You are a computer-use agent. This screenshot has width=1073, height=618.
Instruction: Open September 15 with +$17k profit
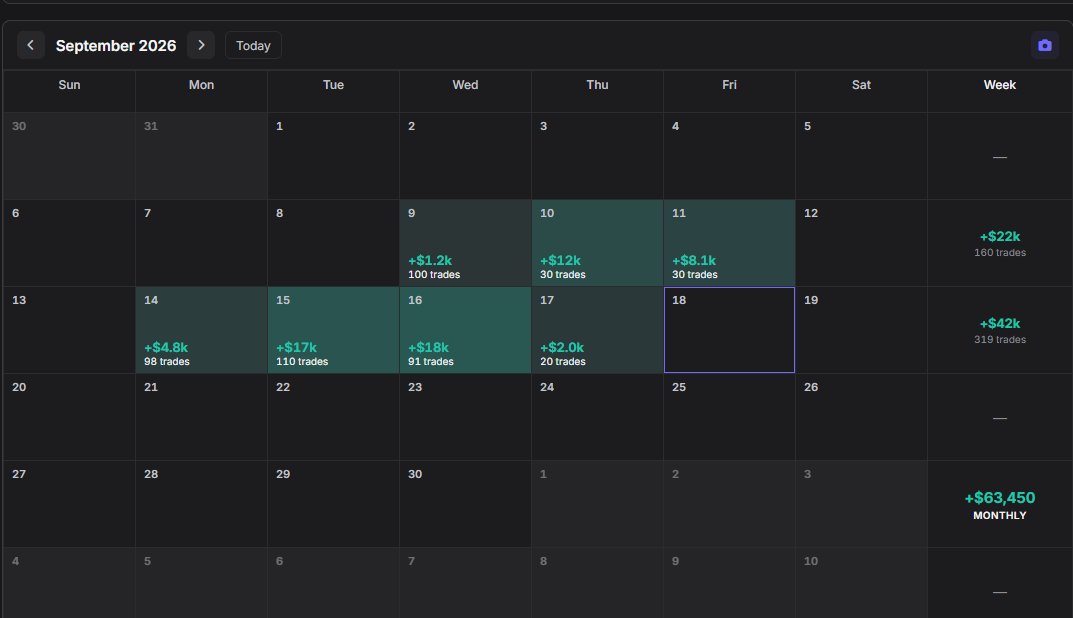333,330
